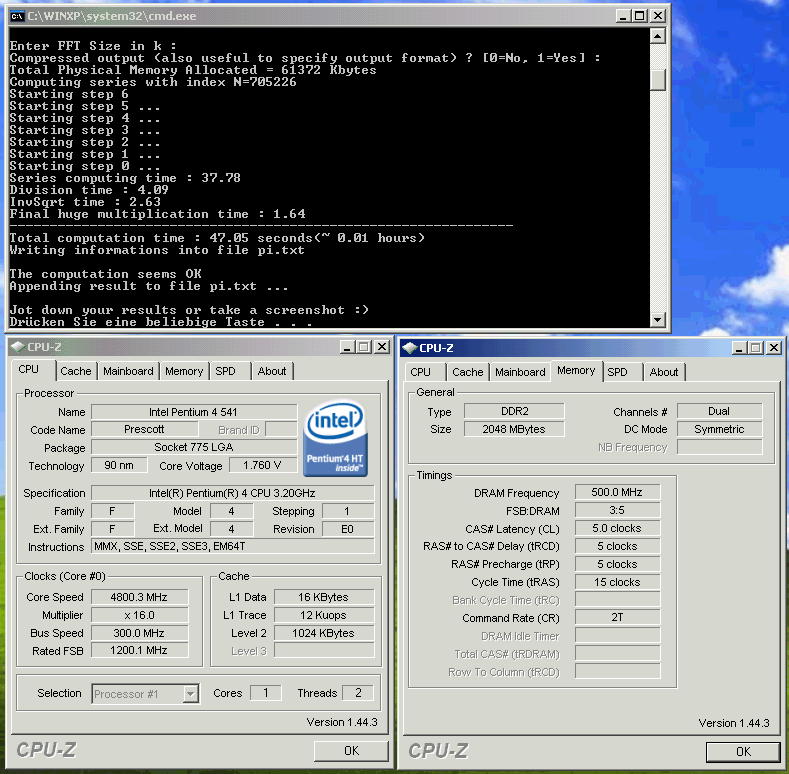Click the Threads value field

[358, 693]
